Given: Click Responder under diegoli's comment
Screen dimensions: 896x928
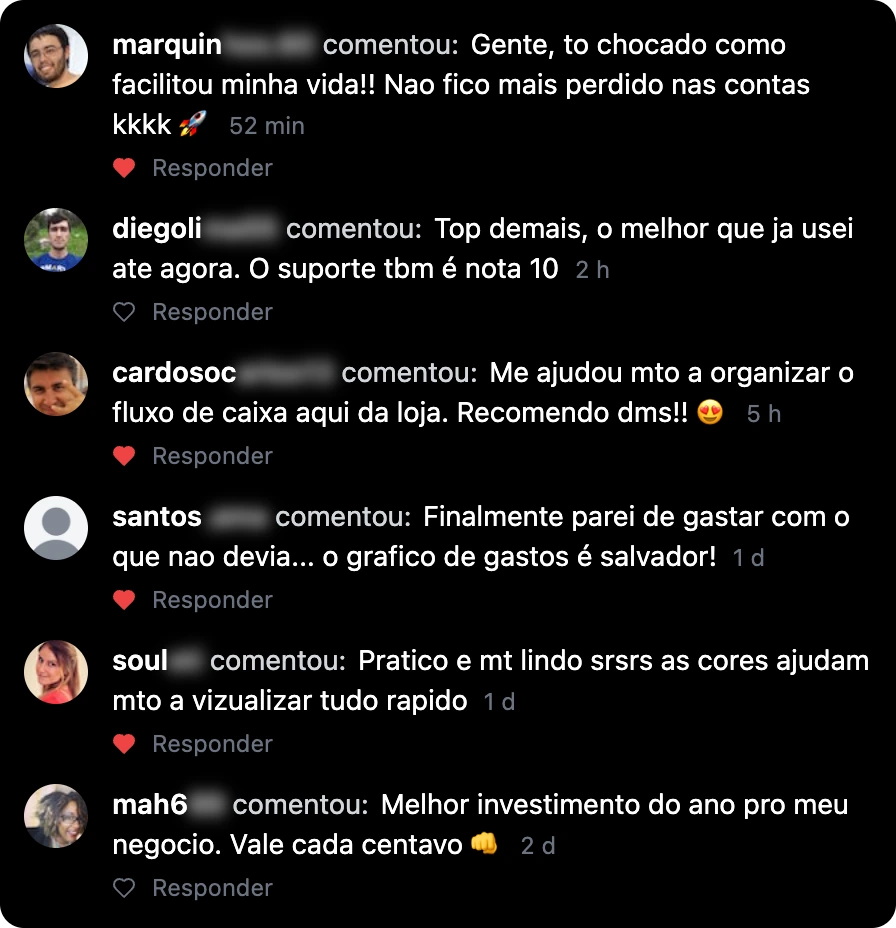Looking at the screenshot, I should coord(212,312).
